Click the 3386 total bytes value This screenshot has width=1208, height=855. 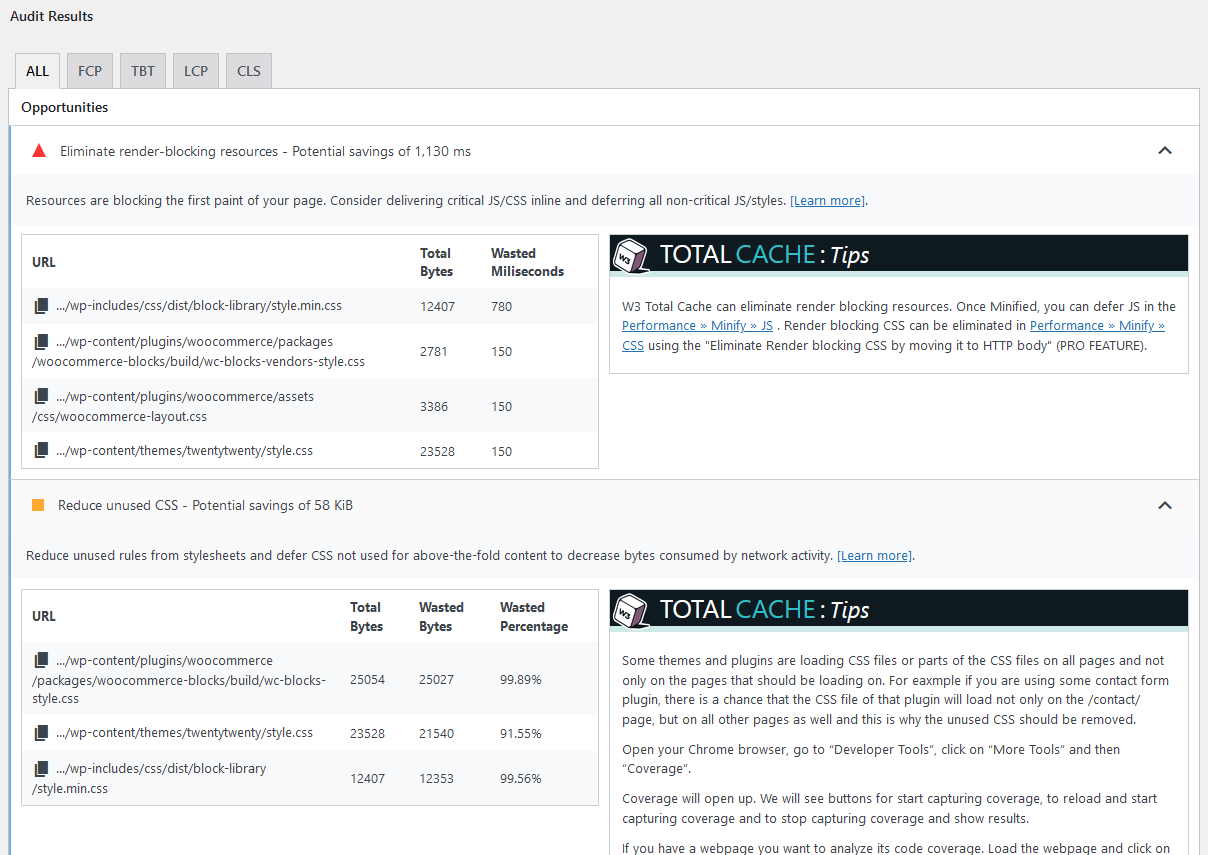coord(434,407)
